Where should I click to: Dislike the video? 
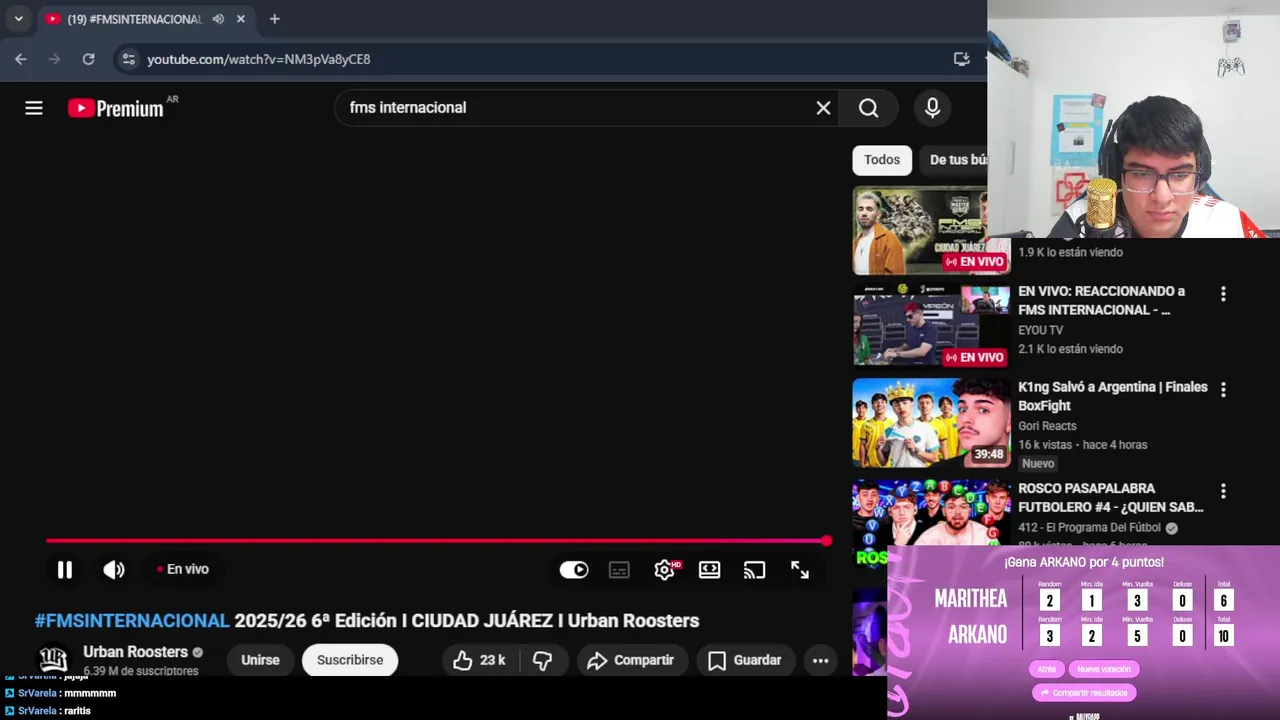pos(543,660)
